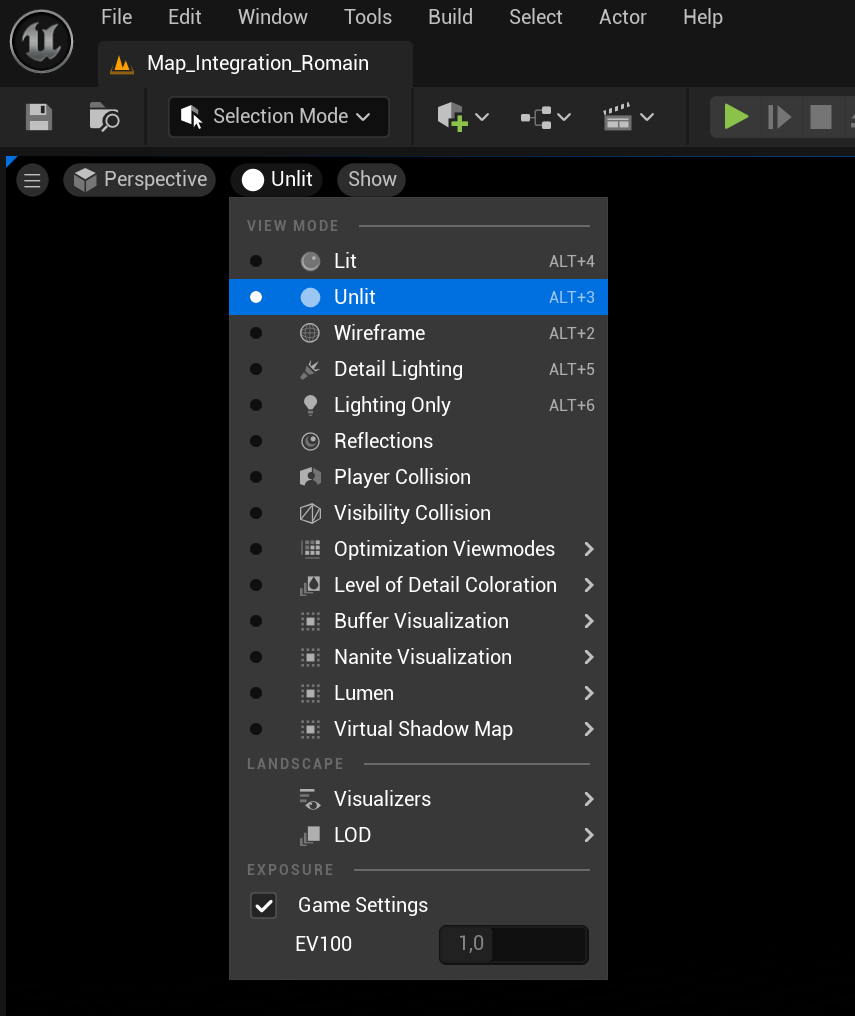Click the Player Collision icon
The image size is (855, 1016).
coord(310,477)
